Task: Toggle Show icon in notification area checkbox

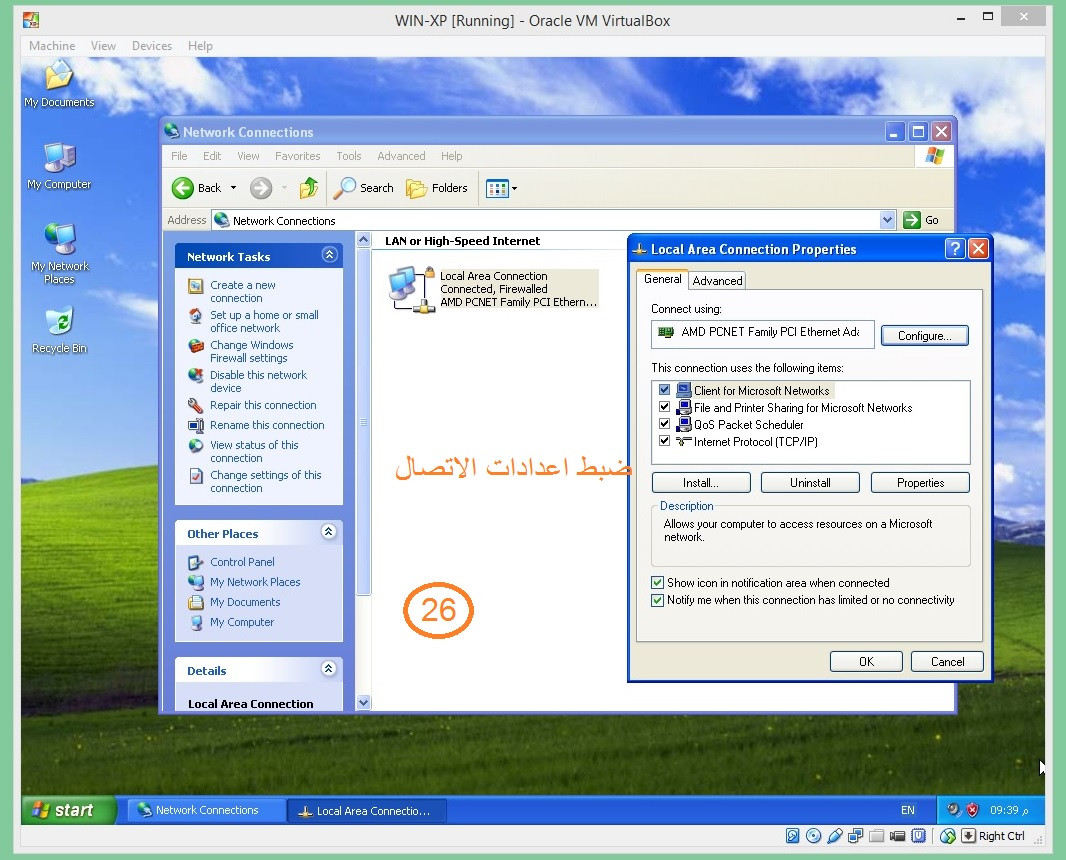Action: point(658,583)
